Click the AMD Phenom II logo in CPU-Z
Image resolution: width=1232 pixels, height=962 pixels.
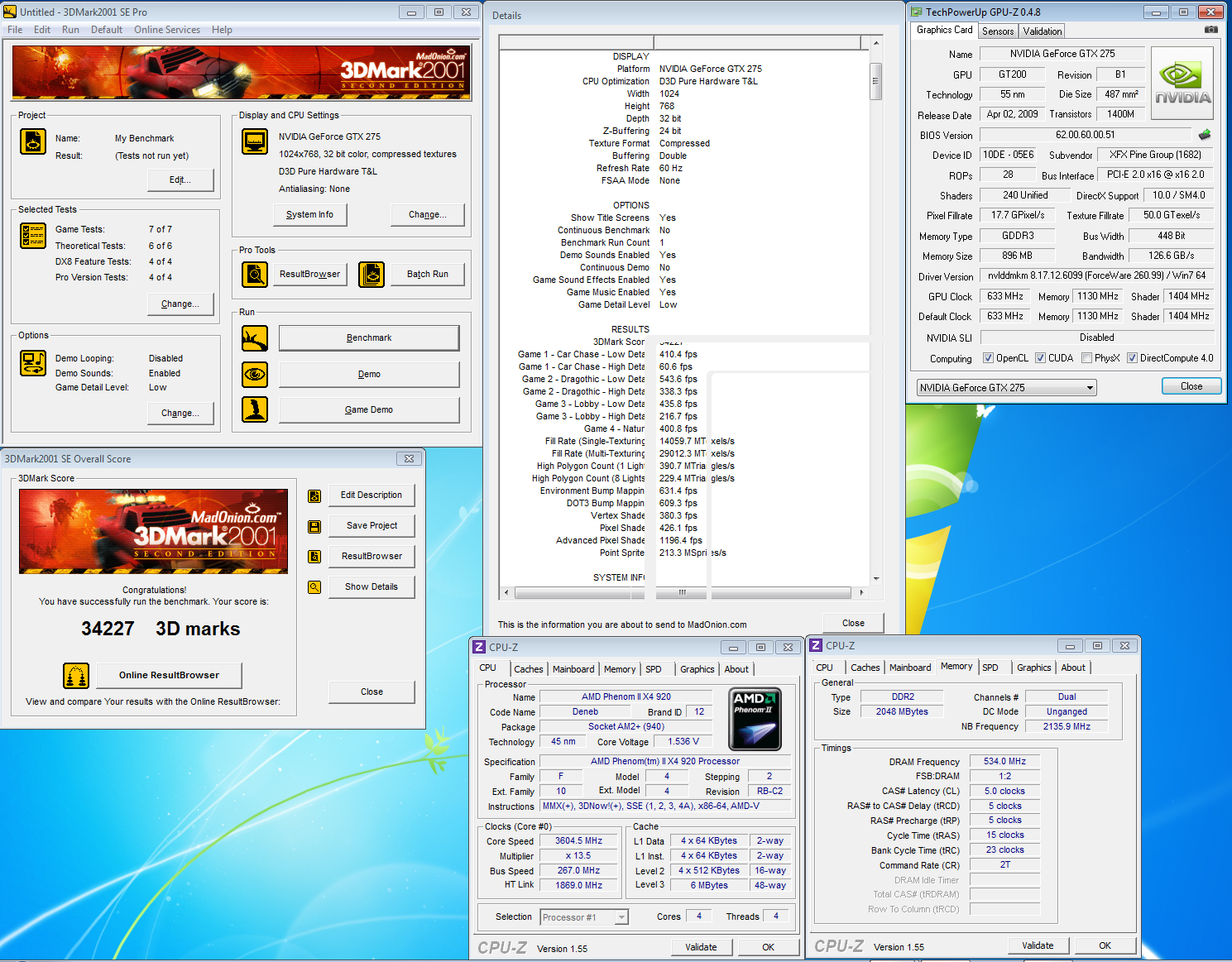click(x=755, y=720)
